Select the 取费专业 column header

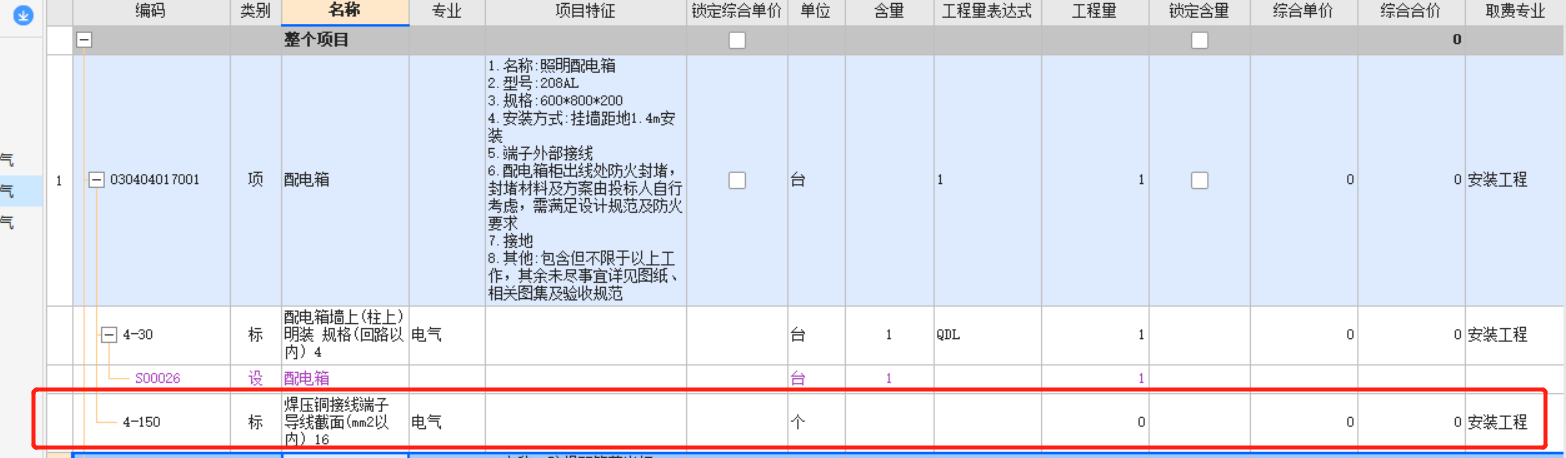click(1515, 12)
